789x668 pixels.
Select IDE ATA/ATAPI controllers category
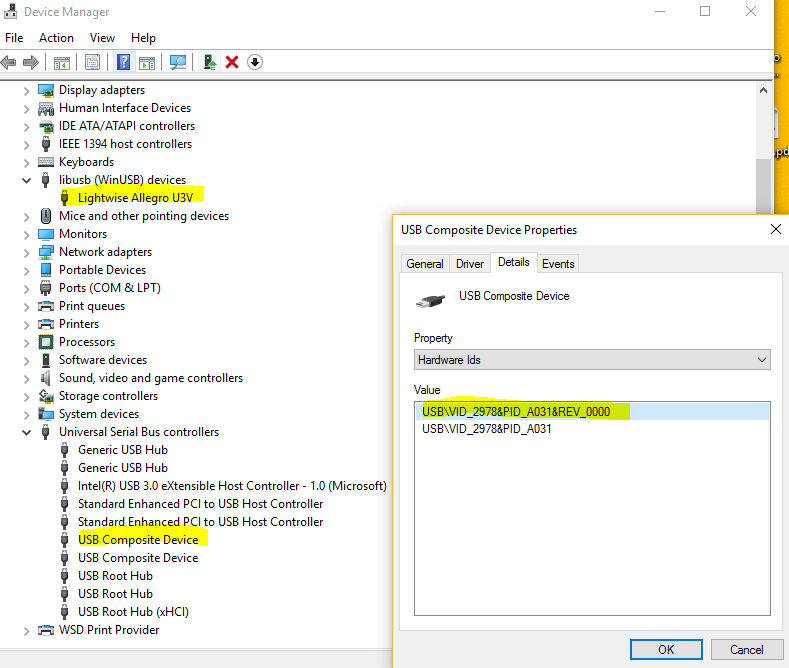[127, 126]
